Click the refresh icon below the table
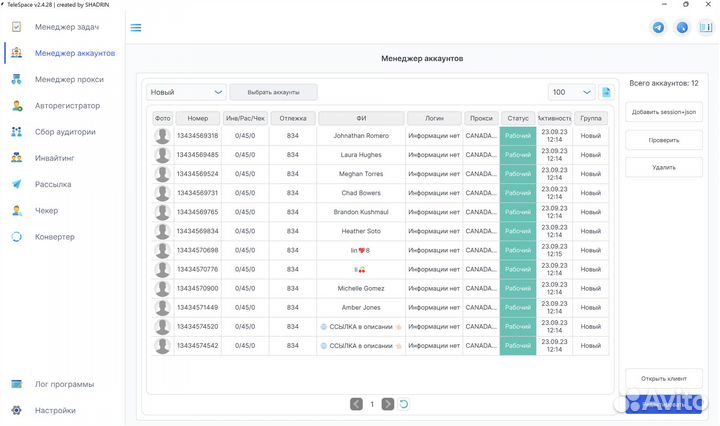Viewport: 720px width, 426px height. click(404, 404)
